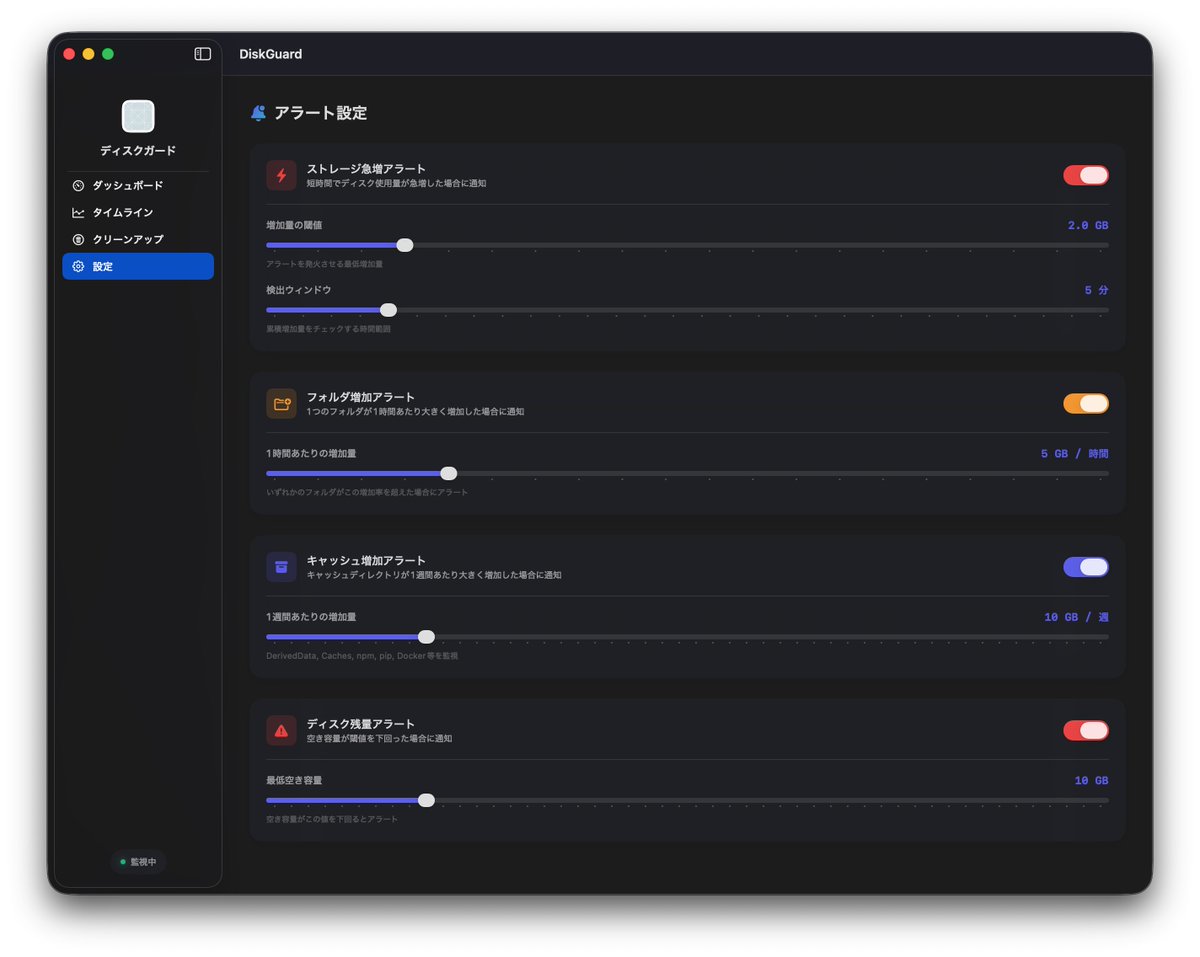Toggle the キャッシュ増加アラート switch

click(x=1086, y=567)
